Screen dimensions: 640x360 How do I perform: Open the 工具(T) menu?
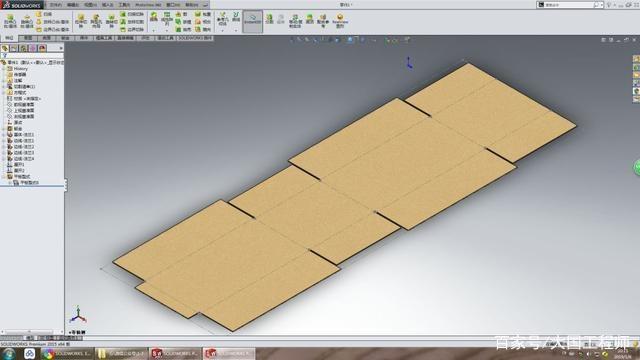click(x=124, y=5)
